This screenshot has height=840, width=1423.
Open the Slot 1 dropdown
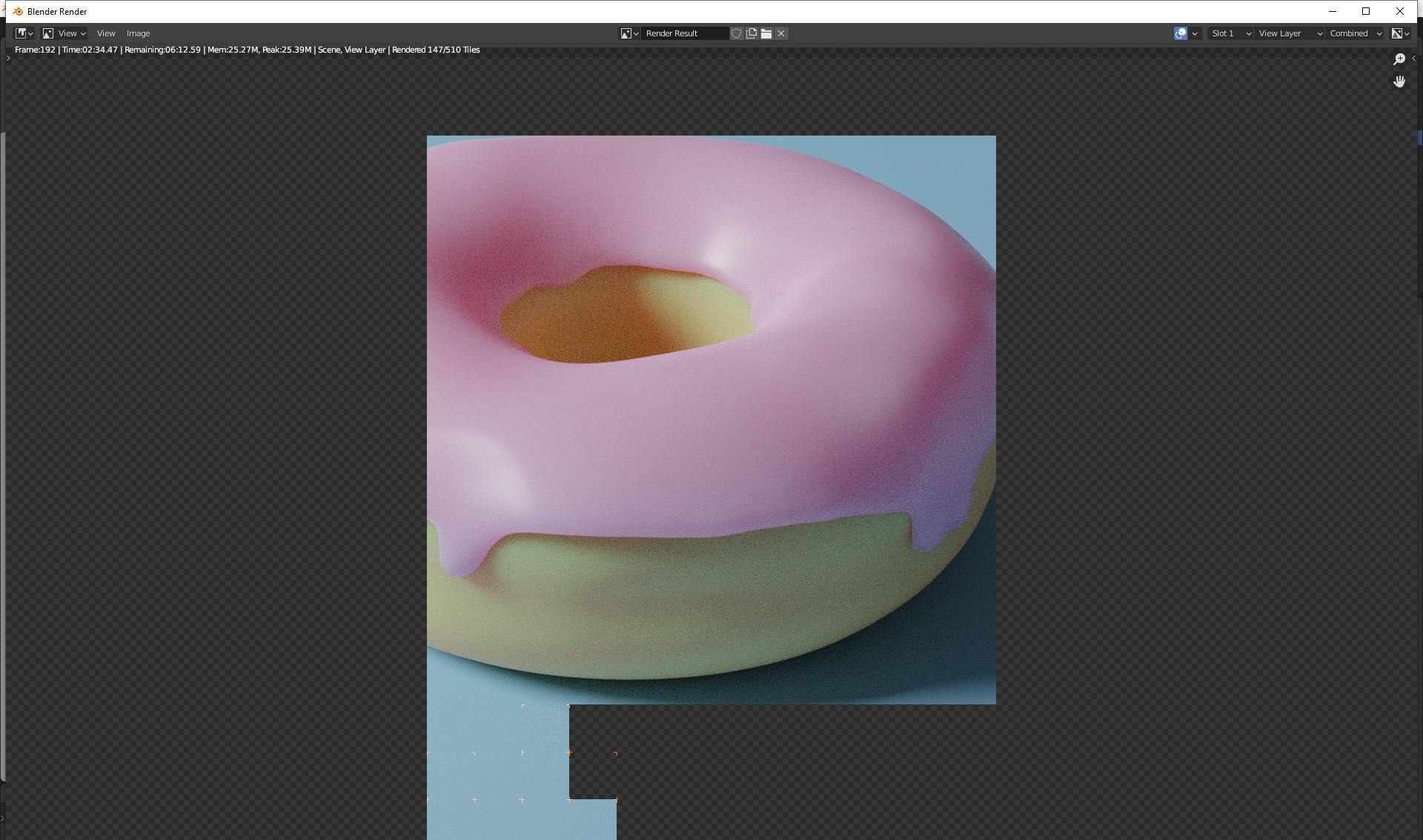pos(1230,33)
